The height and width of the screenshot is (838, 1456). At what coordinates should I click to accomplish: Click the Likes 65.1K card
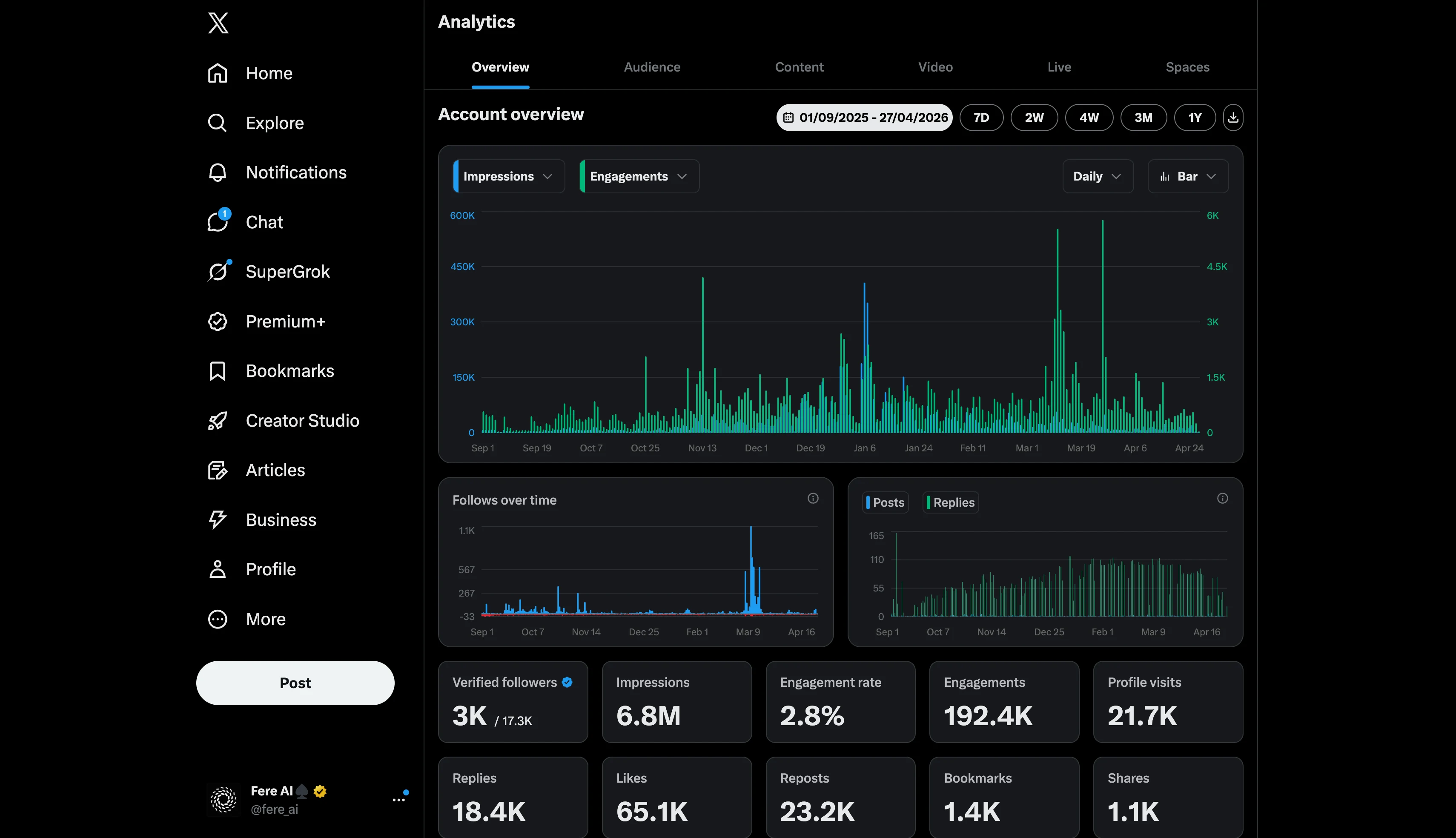point(676,797)
